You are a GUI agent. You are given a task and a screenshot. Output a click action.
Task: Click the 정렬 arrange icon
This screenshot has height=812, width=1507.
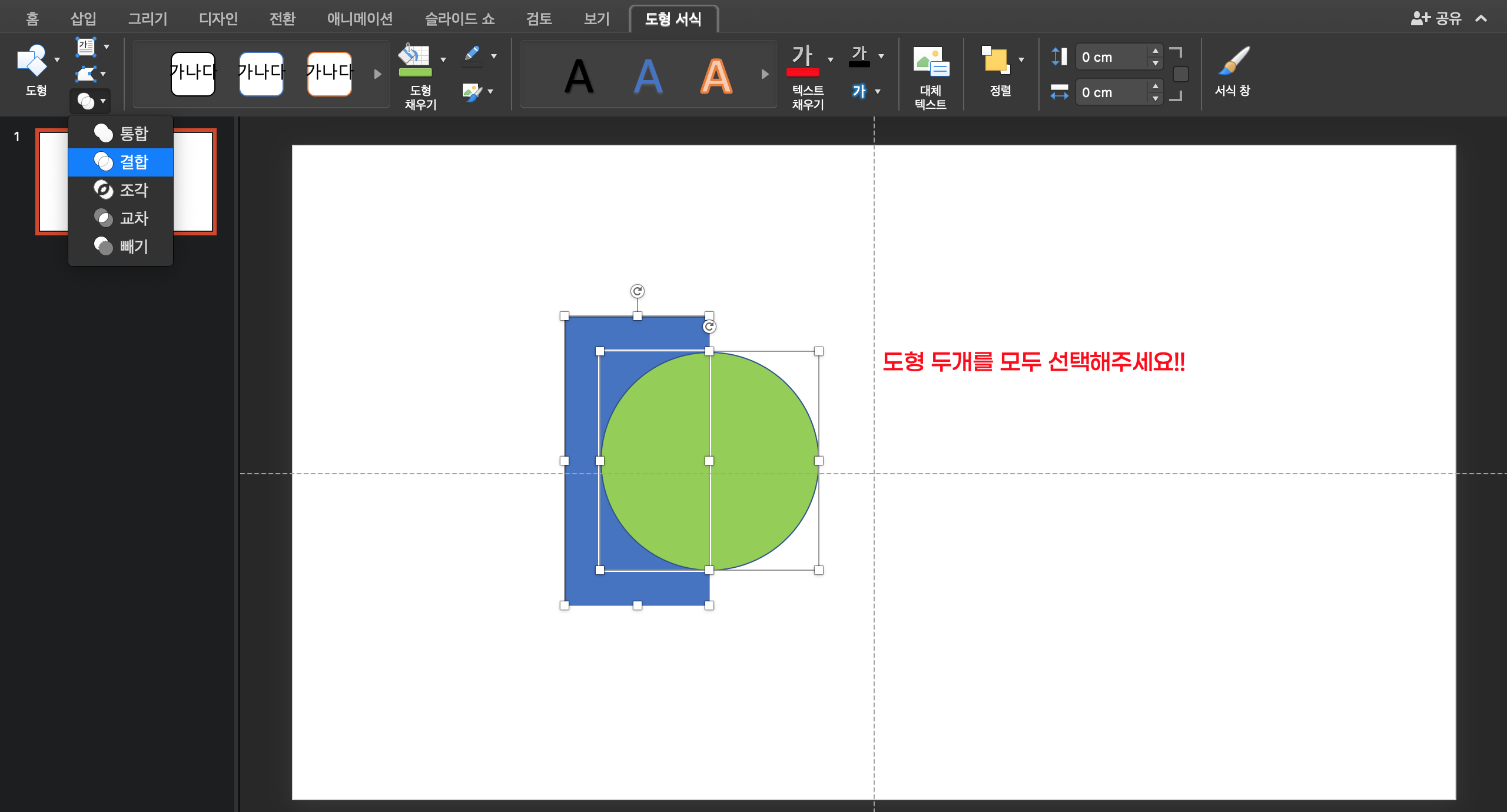pyautogui.click(x=995, y=61)
